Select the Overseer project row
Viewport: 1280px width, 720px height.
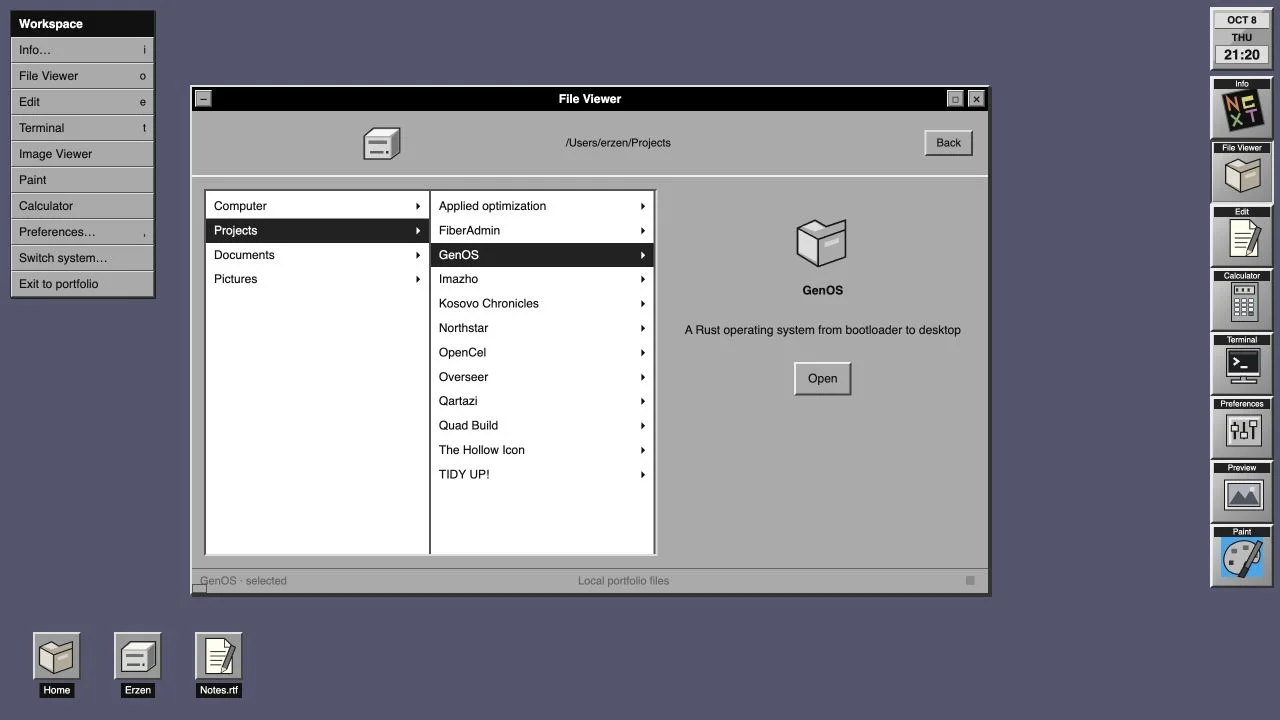point(542,377)
